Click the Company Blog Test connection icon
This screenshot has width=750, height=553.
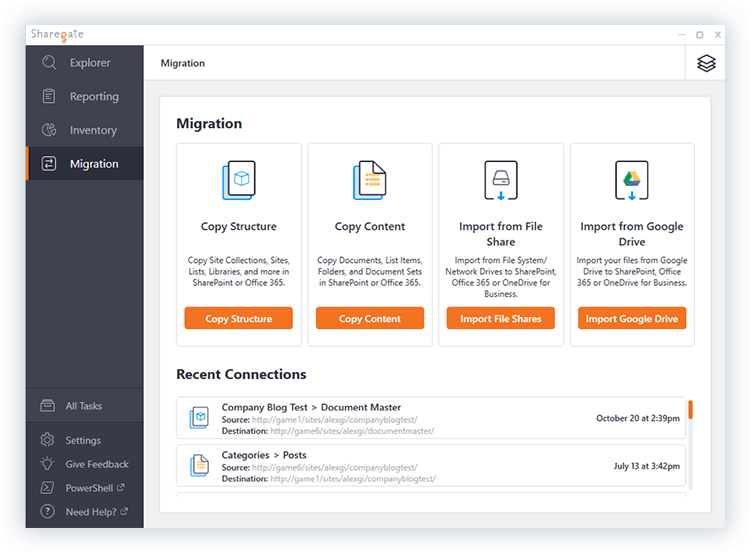click(199, 418)
